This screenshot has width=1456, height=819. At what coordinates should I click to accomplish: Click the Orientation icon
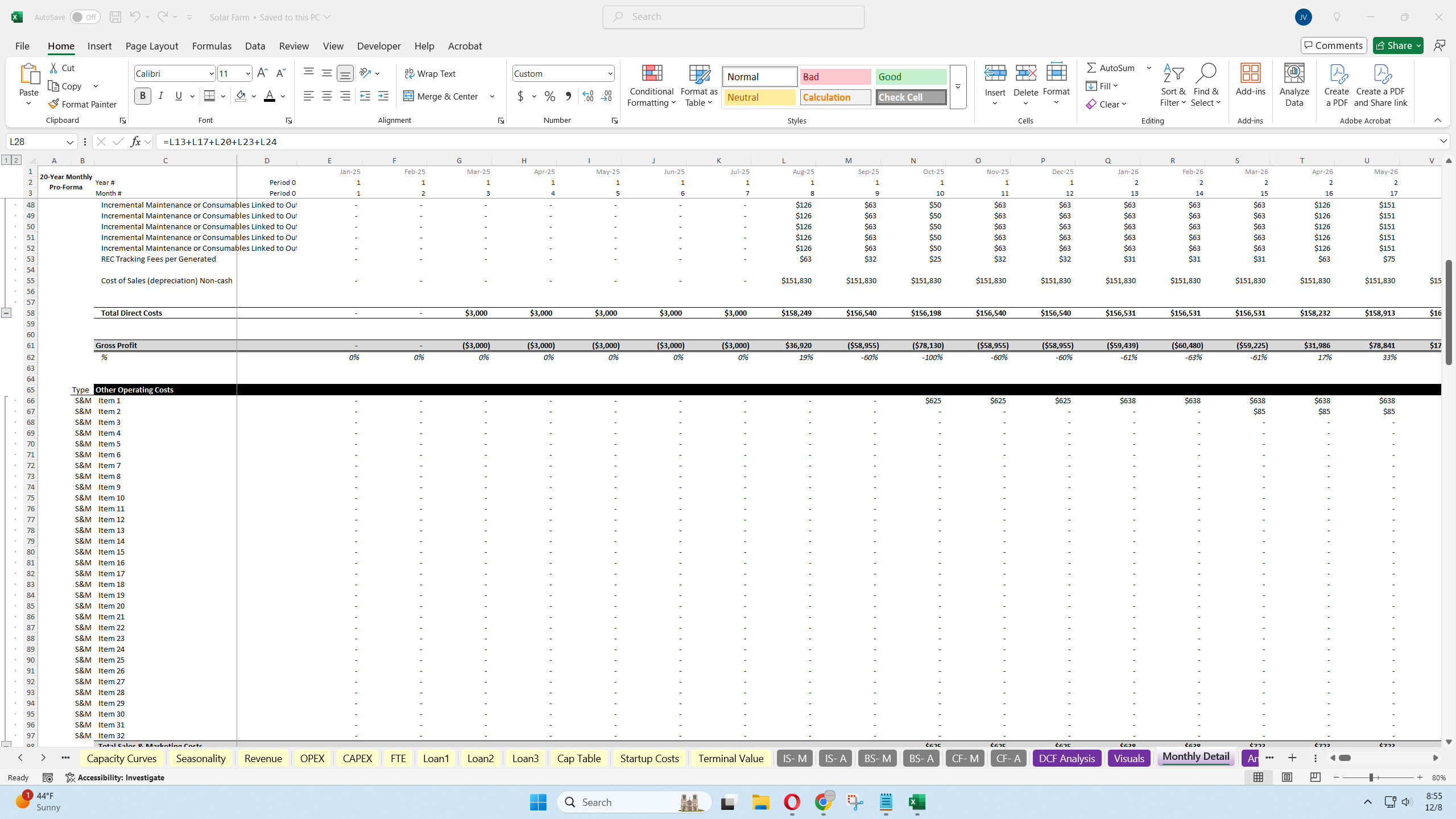click(366, 73)
